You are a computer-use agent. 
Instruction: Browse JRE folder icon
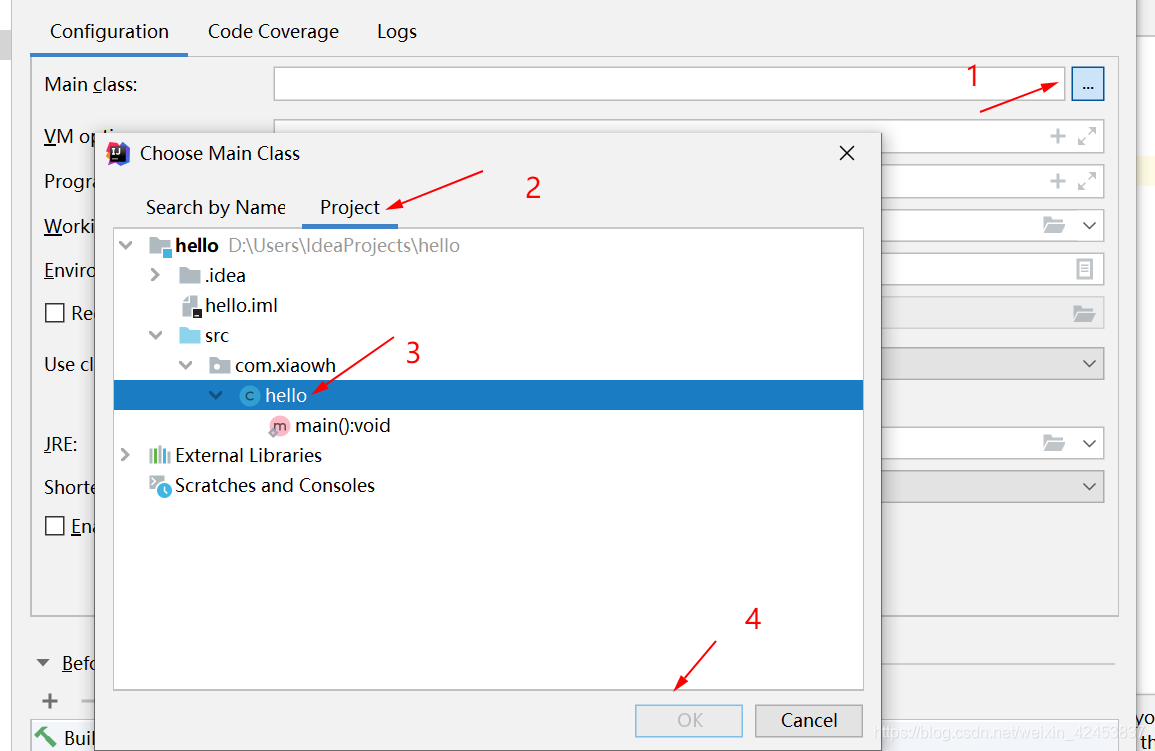coord(1054,443)
